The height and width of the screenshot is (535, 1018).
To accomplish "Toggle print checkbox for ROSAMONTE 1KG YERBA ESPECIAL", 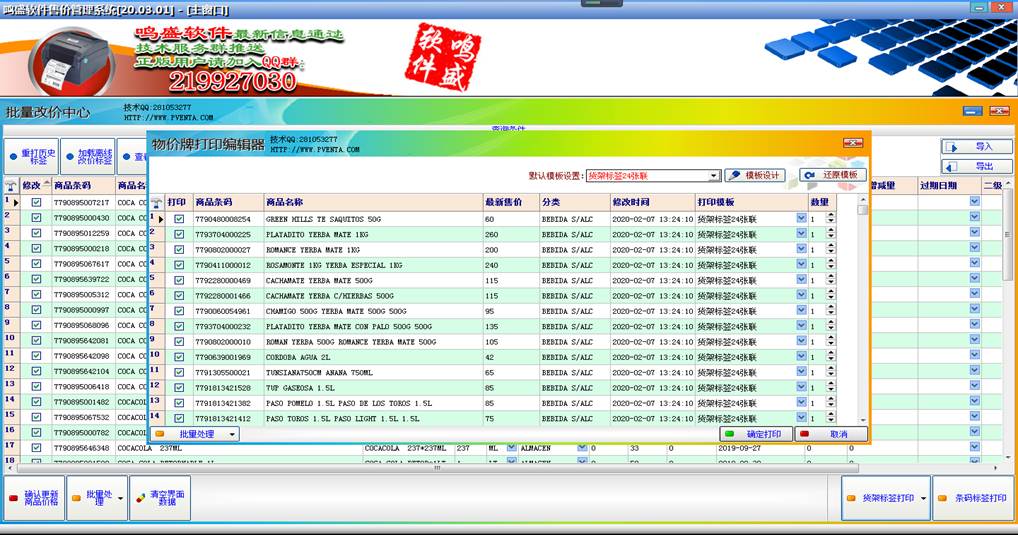I will (x=179, y=264).
